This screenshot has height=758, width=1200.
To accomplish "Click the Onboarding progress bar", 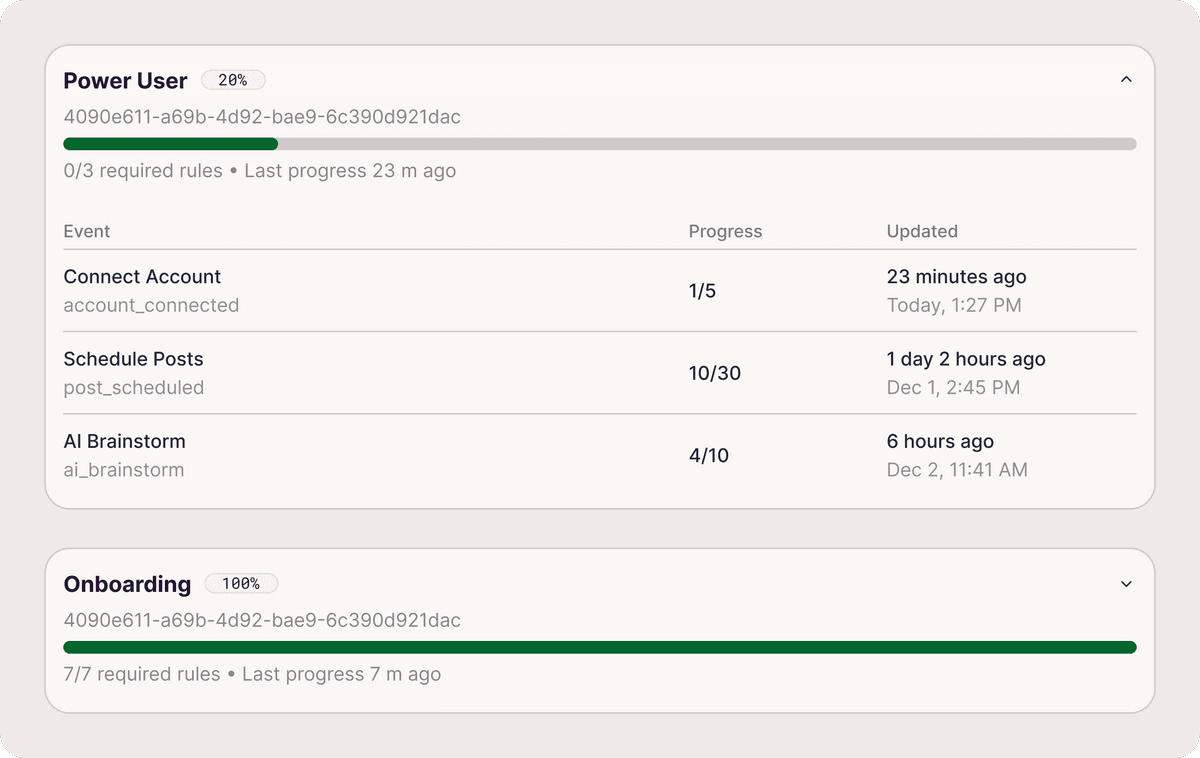I will coord(599,647).
